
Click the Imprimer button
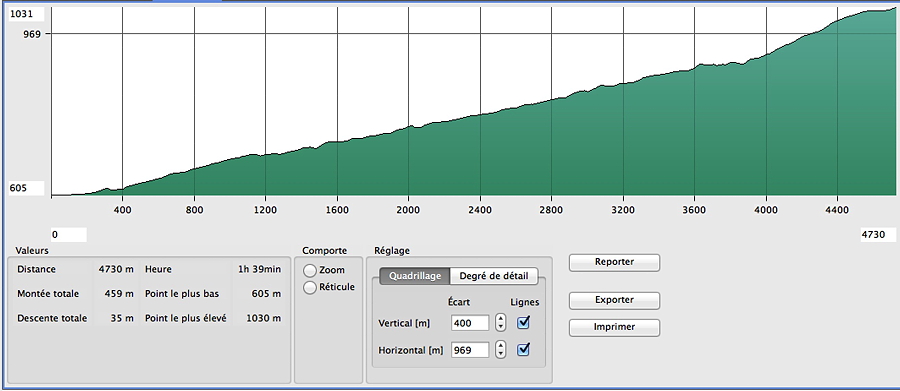coord(614,327)
